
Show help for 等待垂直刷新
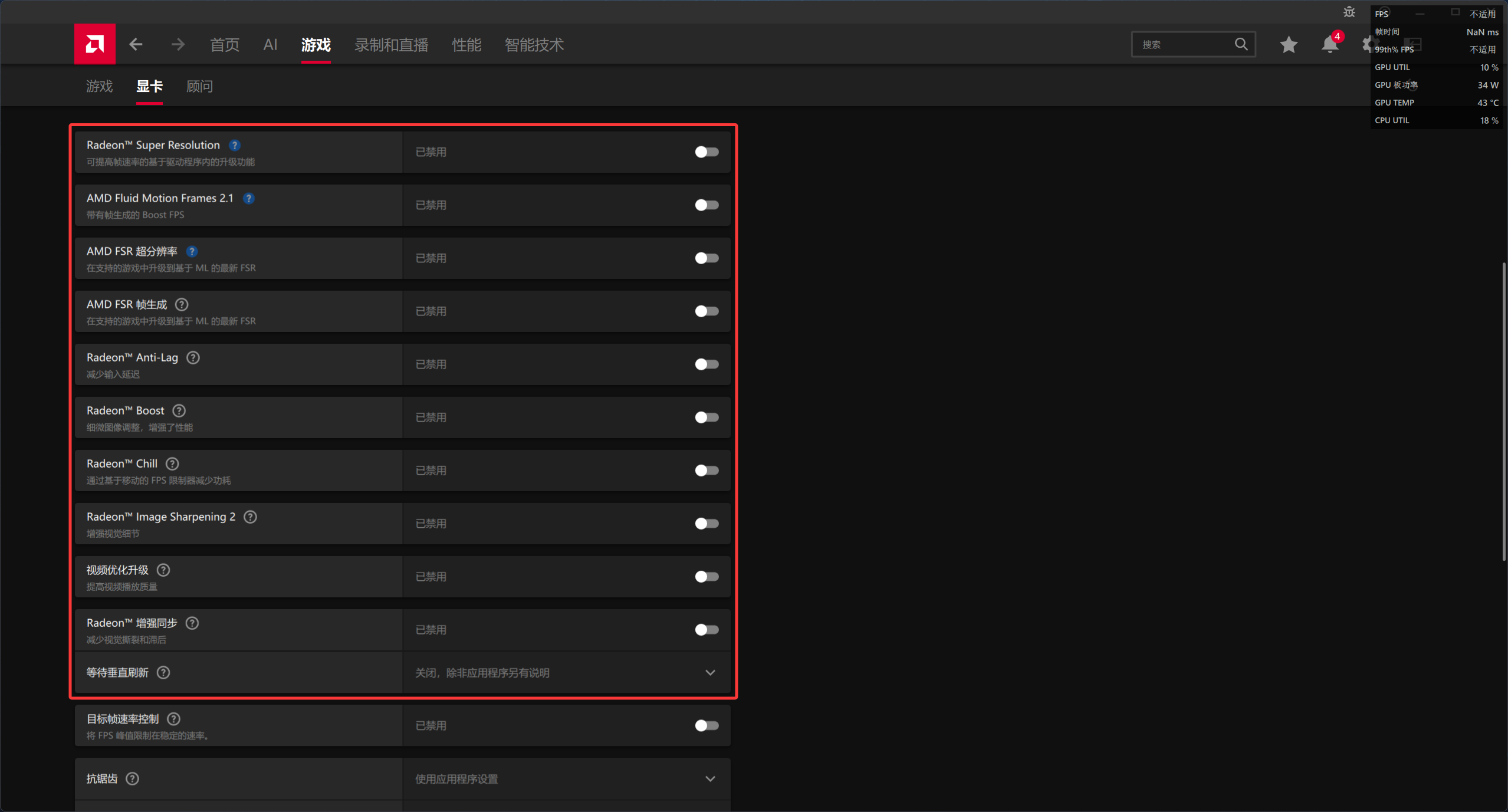pos(163,672)
